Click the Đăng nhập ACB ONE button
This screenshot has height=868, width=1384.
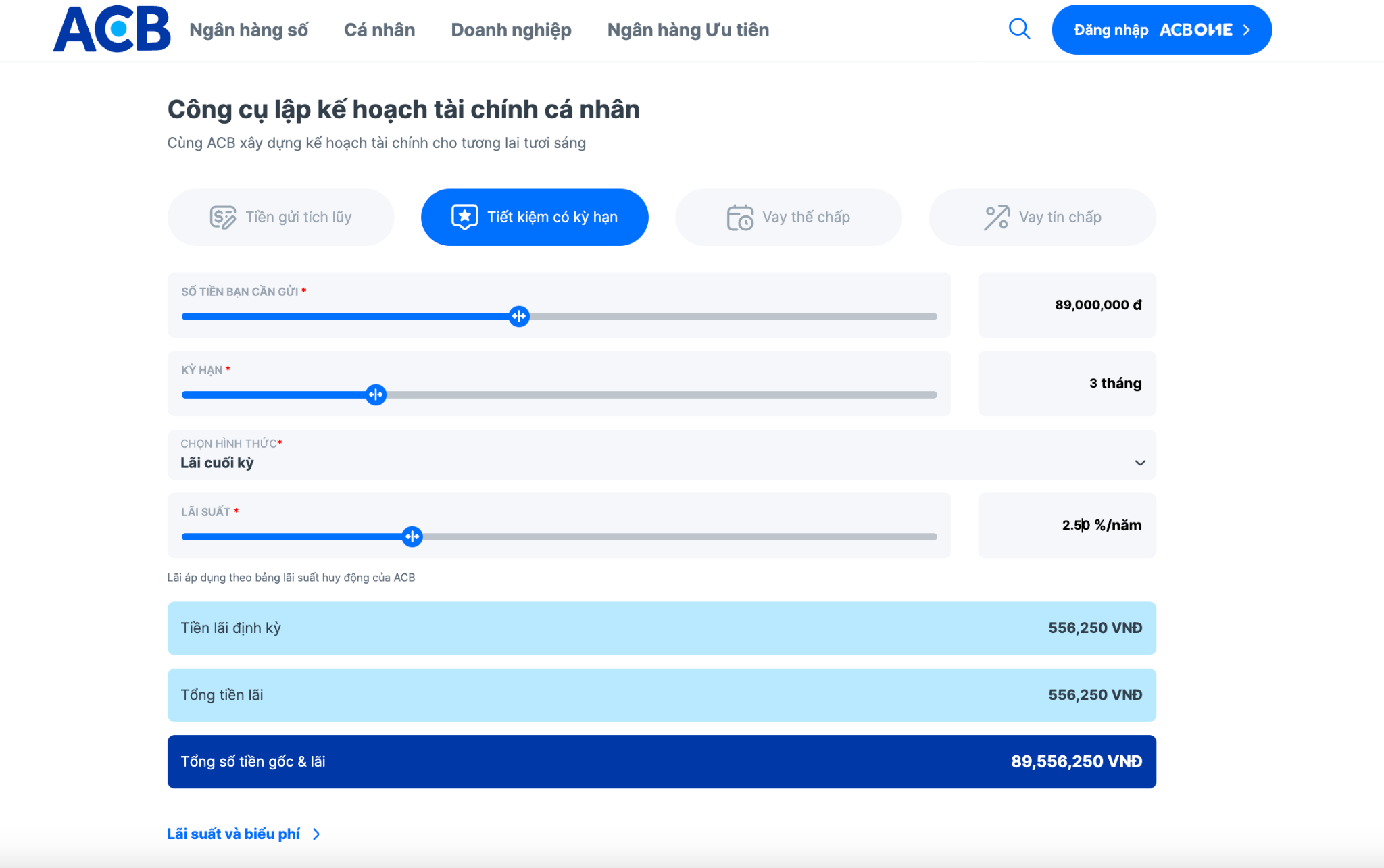click(1162, 30)
